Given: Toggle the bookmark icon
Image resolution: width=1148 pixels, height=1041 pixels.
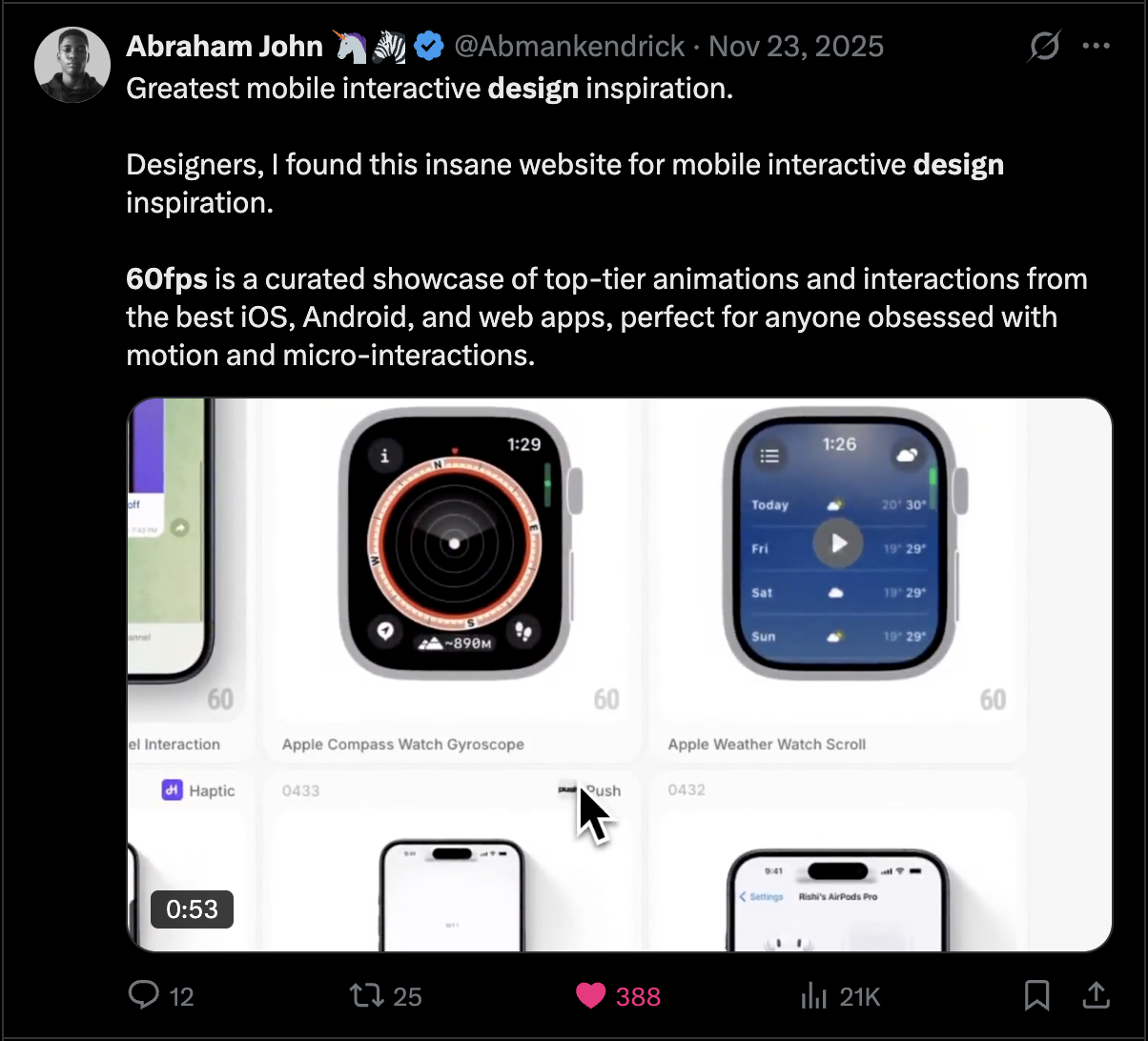Looking at the screenshot, I should tap(1036, 996).
